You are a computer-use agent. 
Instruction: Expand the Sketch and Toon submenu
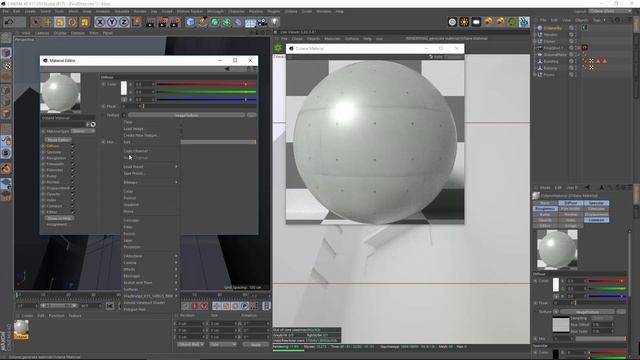151,282
